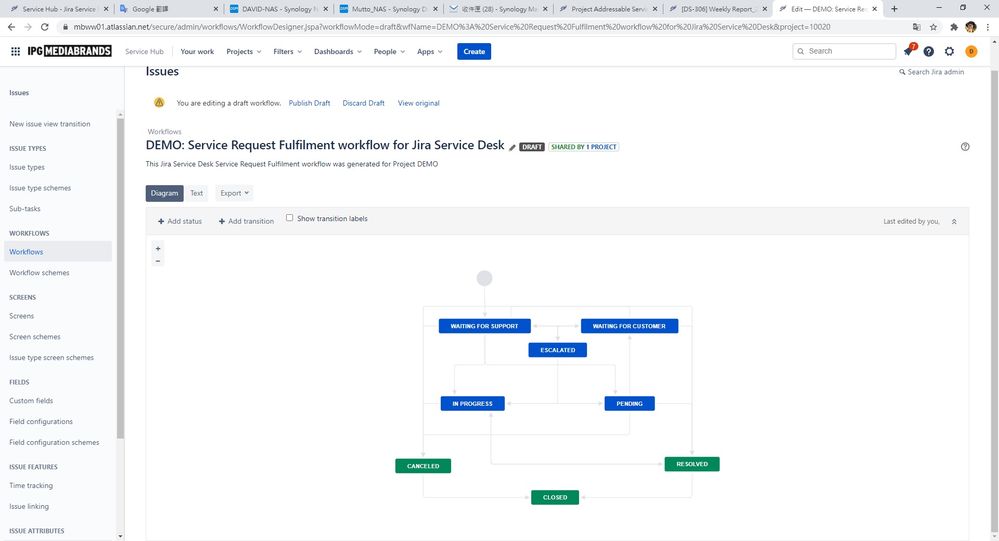Open the settings gear icon
Screen dimensions: 999x541
click(949, 51)
